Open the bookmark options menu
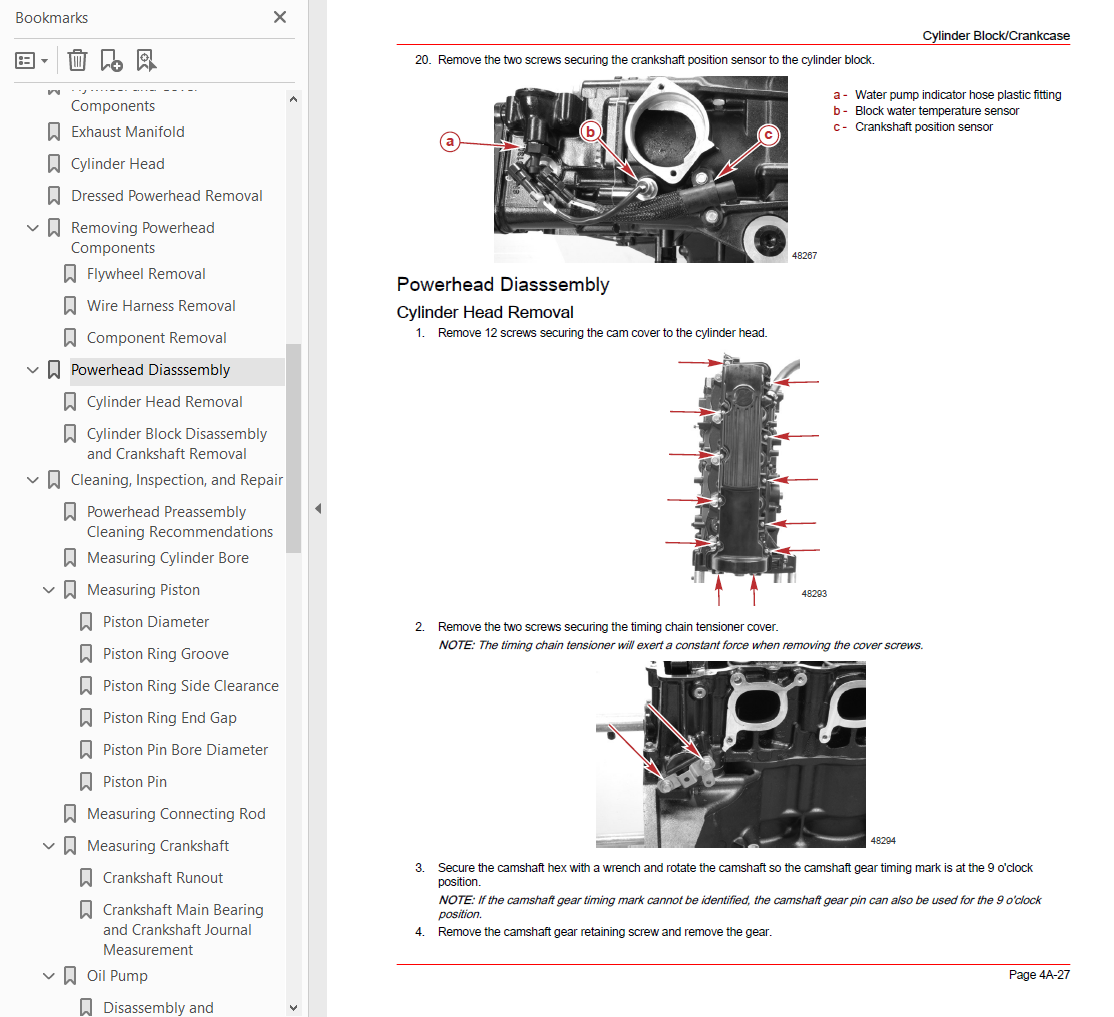Image resolution: width=1114 pixels, height=1017 pixels. pyautogui.click(x=31, y=60)
